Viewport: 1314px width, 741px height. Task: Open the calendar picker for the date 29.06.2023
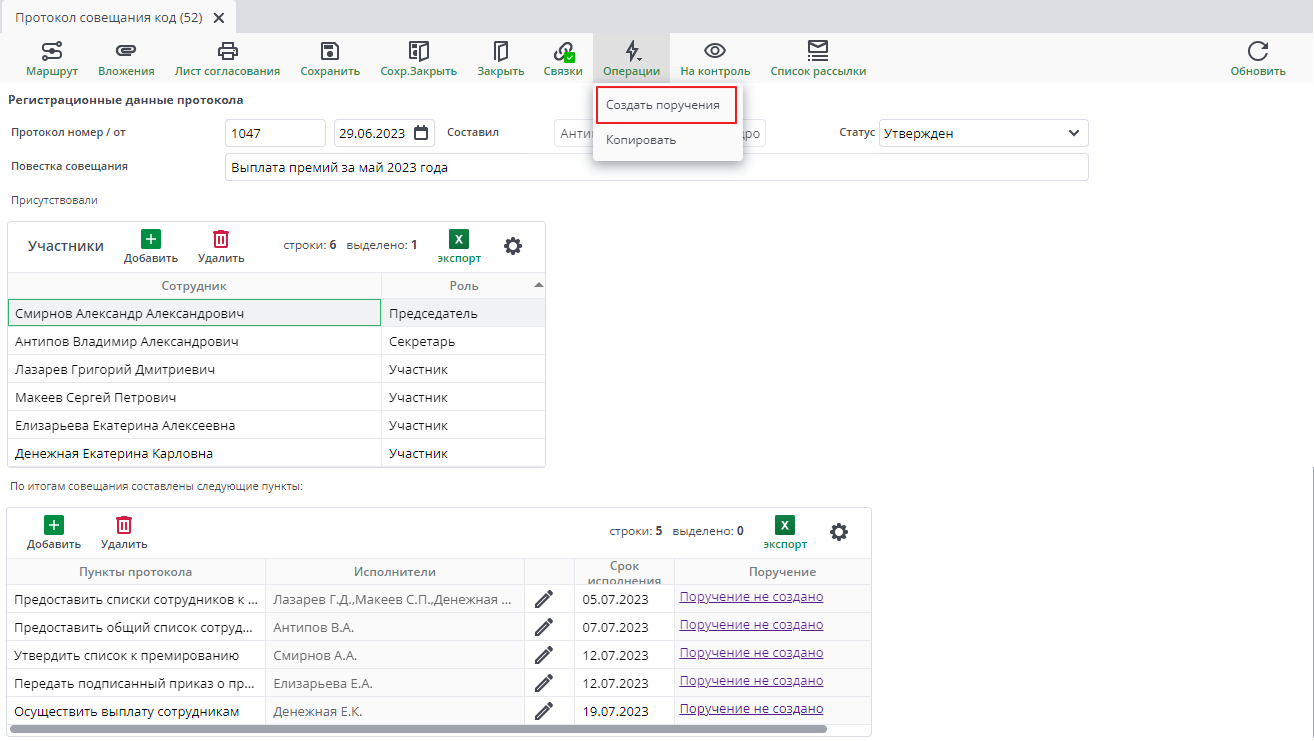(x=421, y=133)
